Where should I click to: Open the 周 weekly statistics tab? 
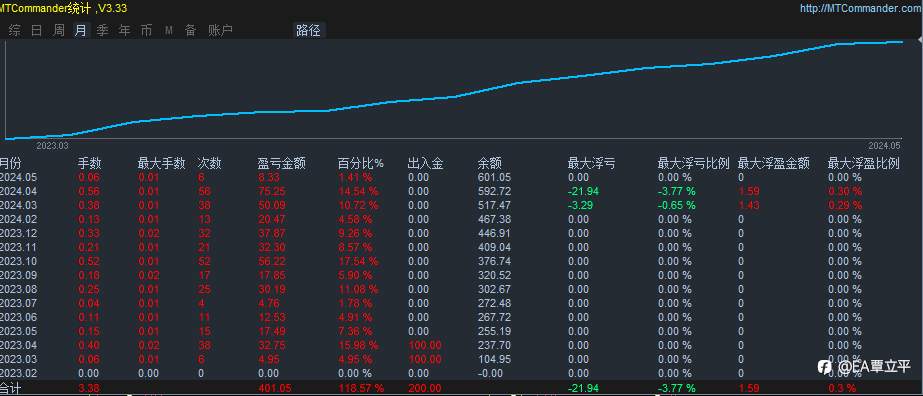click(59, 31)
